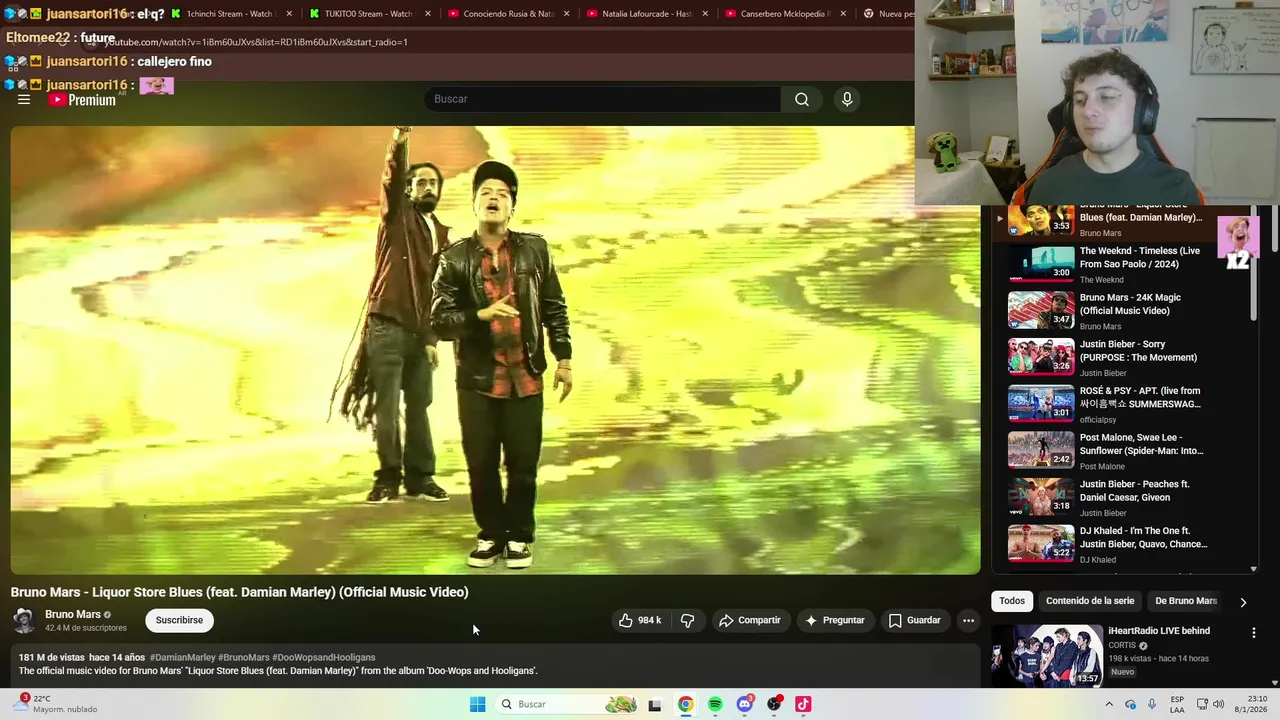Save video with Guardar button
The image size is (1280, 720).
[915, 620]
